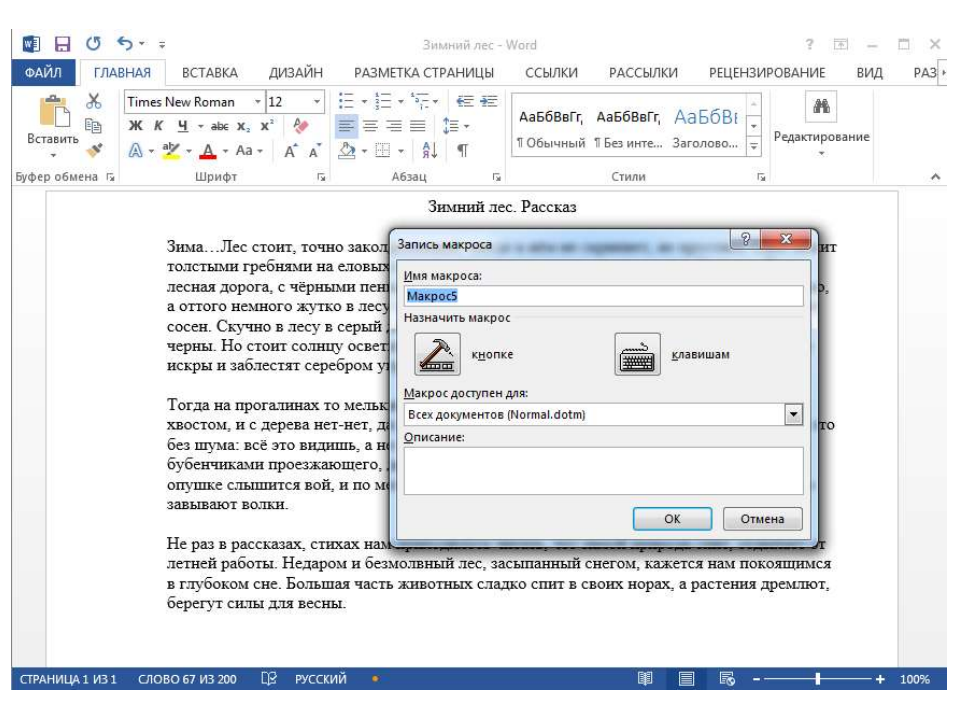962x714 pixels.
Task: Toggle Italic formatting (К)
Action: coord(158,126)
